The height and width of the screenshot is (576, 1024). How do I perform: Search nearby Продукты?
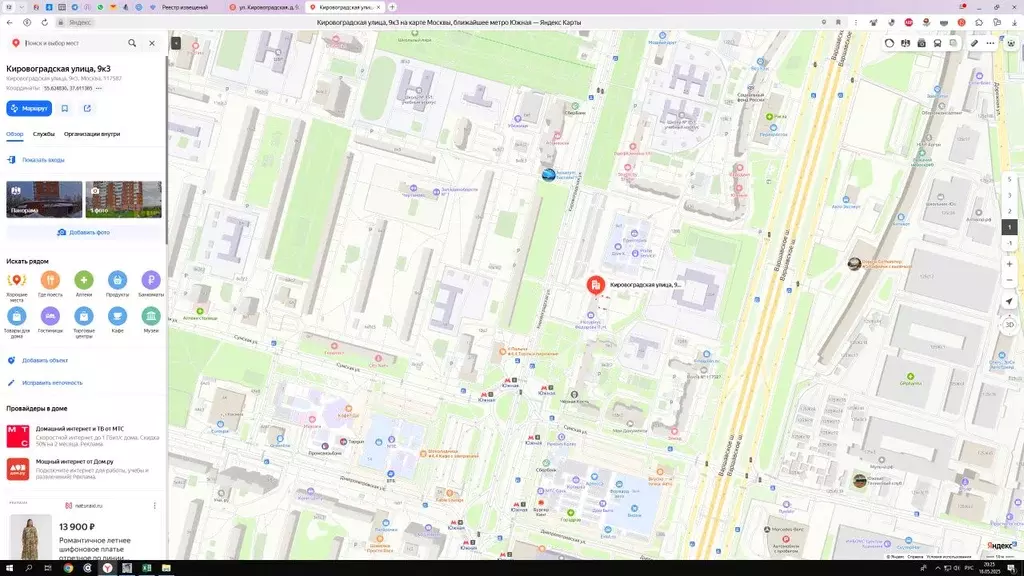(118, 284)
